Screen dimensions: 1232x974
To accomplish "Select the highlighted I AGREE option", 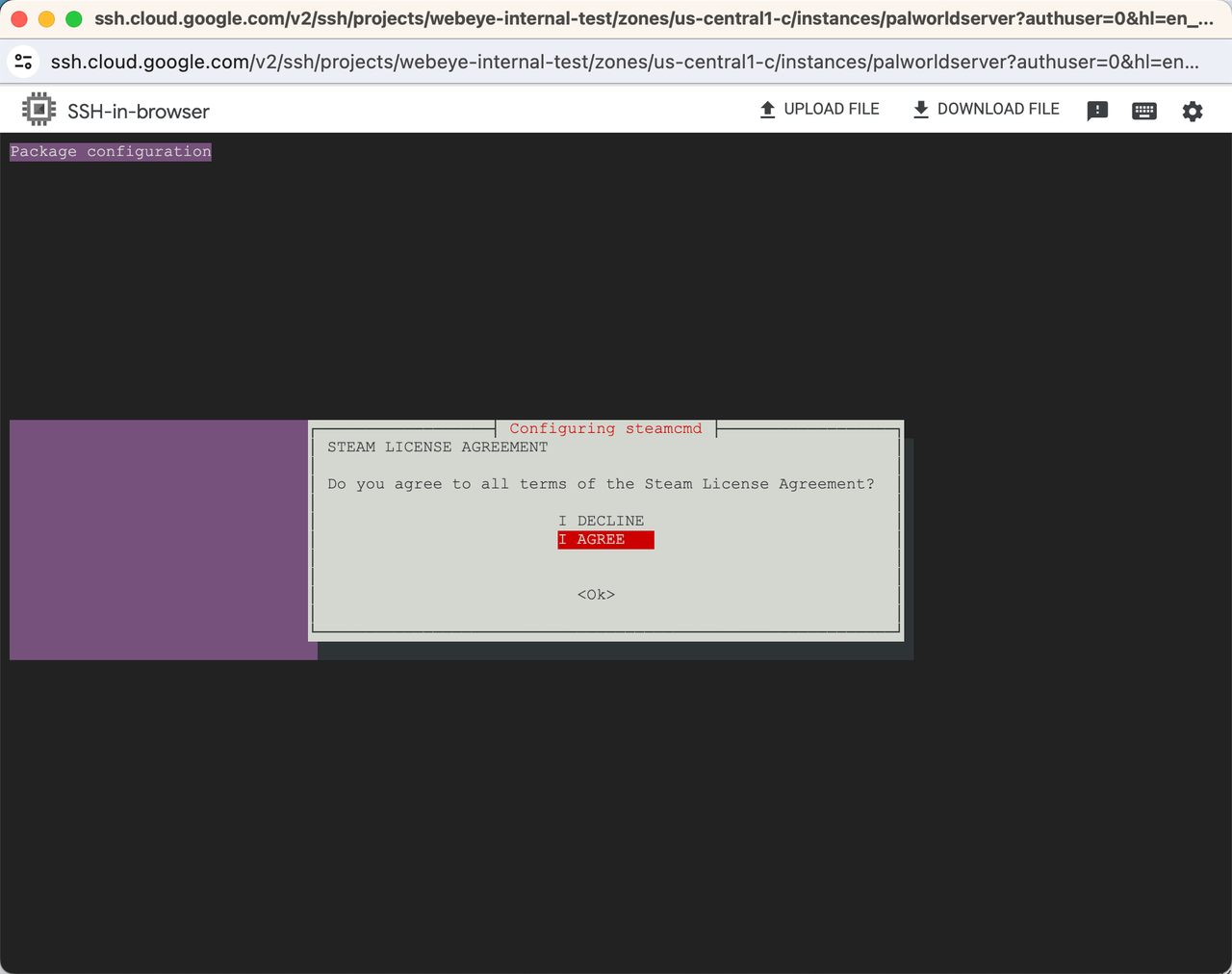I will (x=605, y=540).
